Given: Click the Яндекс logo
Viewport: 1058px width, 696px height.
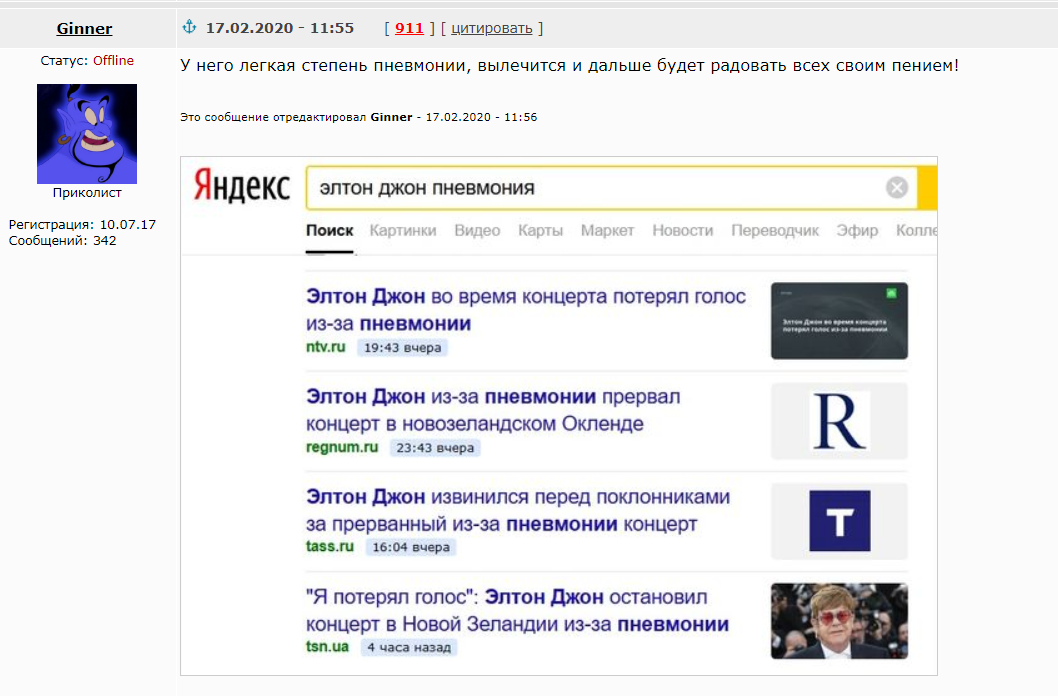Looking at the screenshot, I should 242,185.
